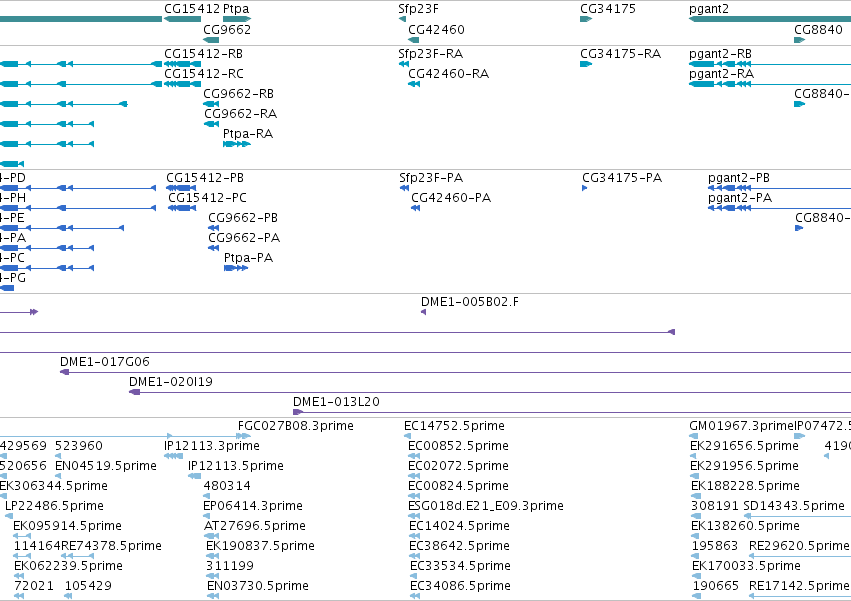The width and height of the screenshot is (851, 601).
Task: Select EST IP12113.5prime
Action: coord(236,466)
